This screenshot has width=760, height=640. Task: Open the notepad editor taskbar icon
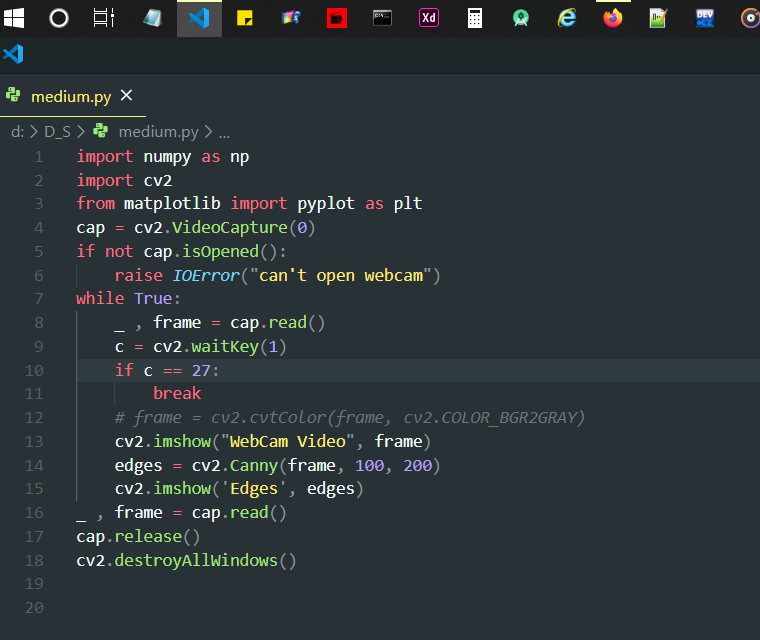(x=658, y=18)
